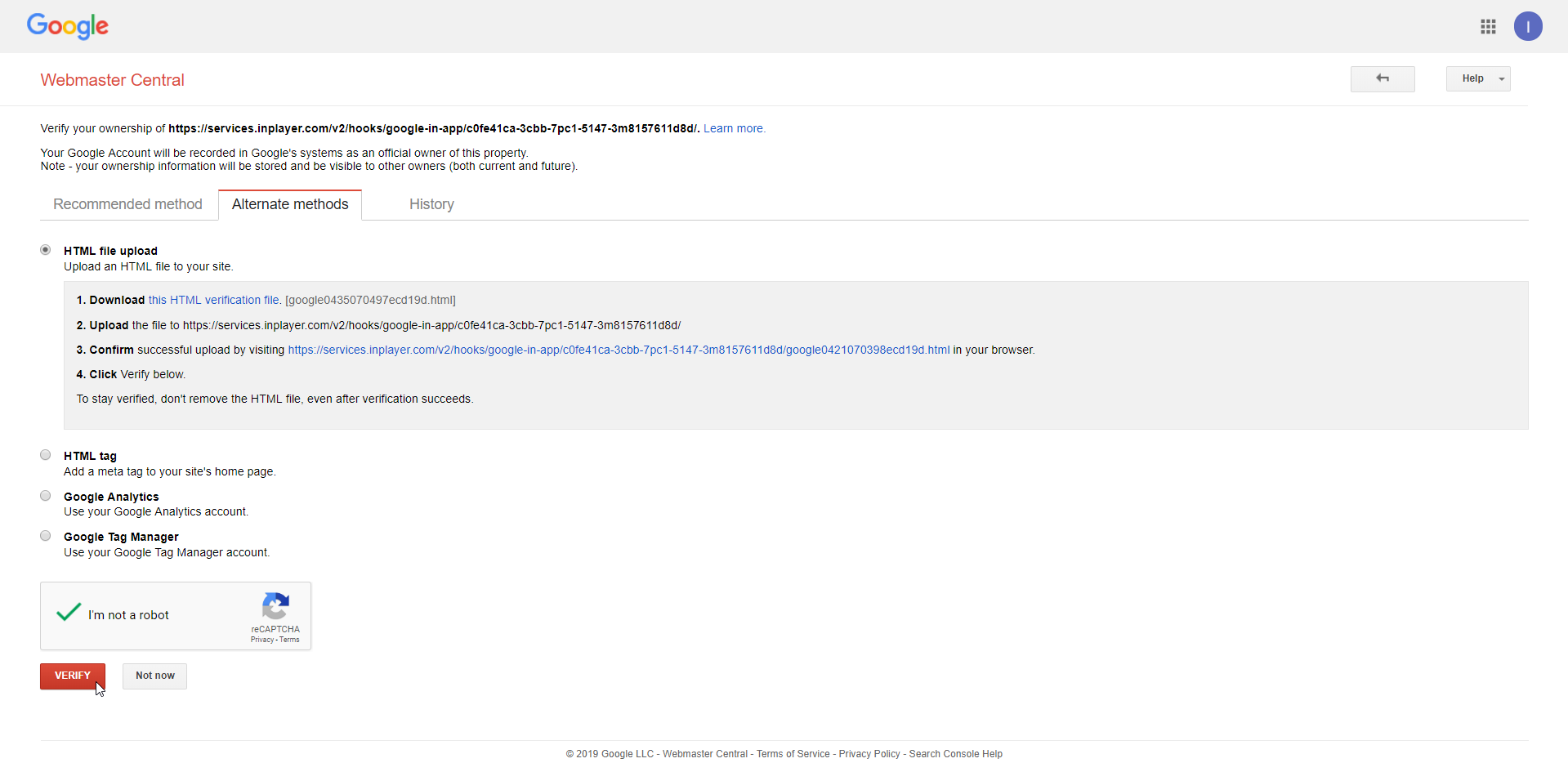Select the Alternate methods tab
This screenshot has width=1568, height=763.
coord(290,204)
